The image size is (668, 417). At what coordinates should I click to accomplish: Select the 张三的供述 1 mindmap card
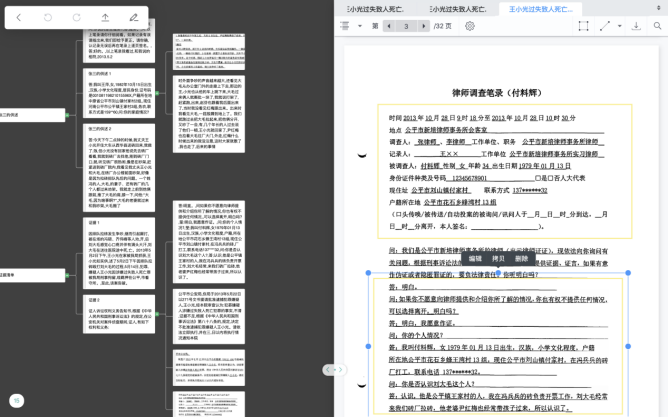(x=119, y=93)
